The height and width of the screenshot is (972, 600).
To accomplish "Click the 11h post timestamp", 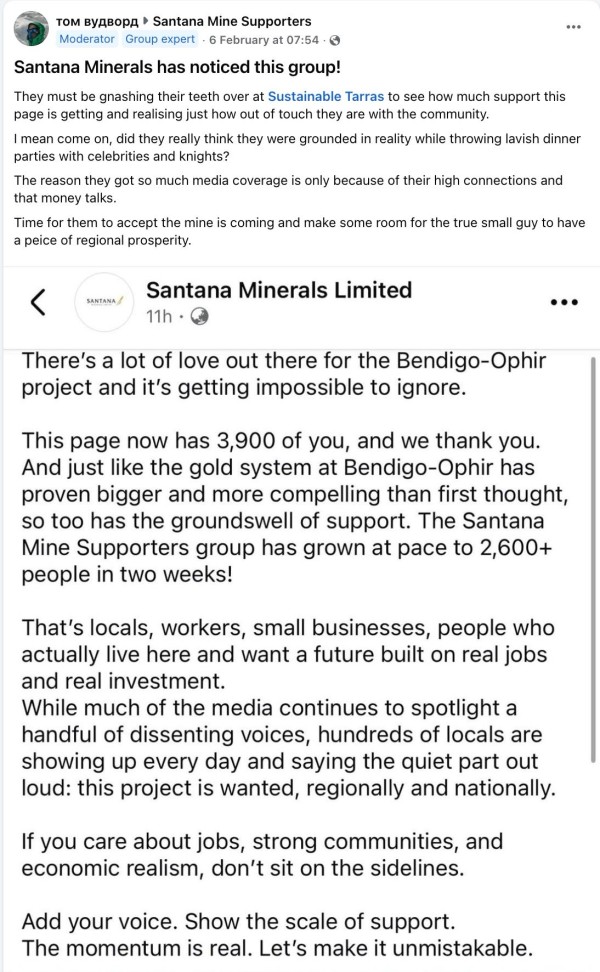I will point(159,317).
